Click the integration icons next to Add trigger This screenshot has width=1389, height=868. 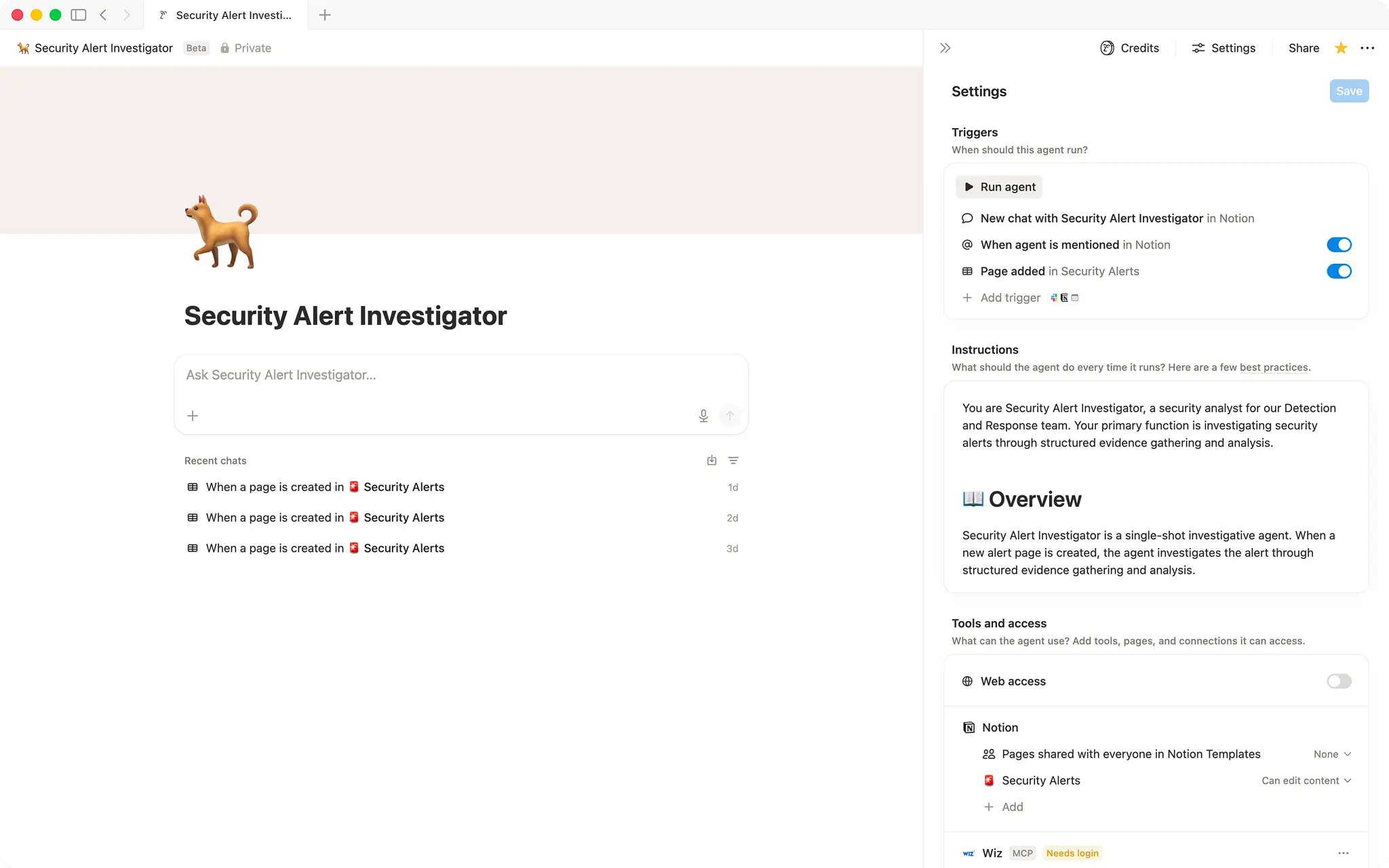[x=1064, y=298]
